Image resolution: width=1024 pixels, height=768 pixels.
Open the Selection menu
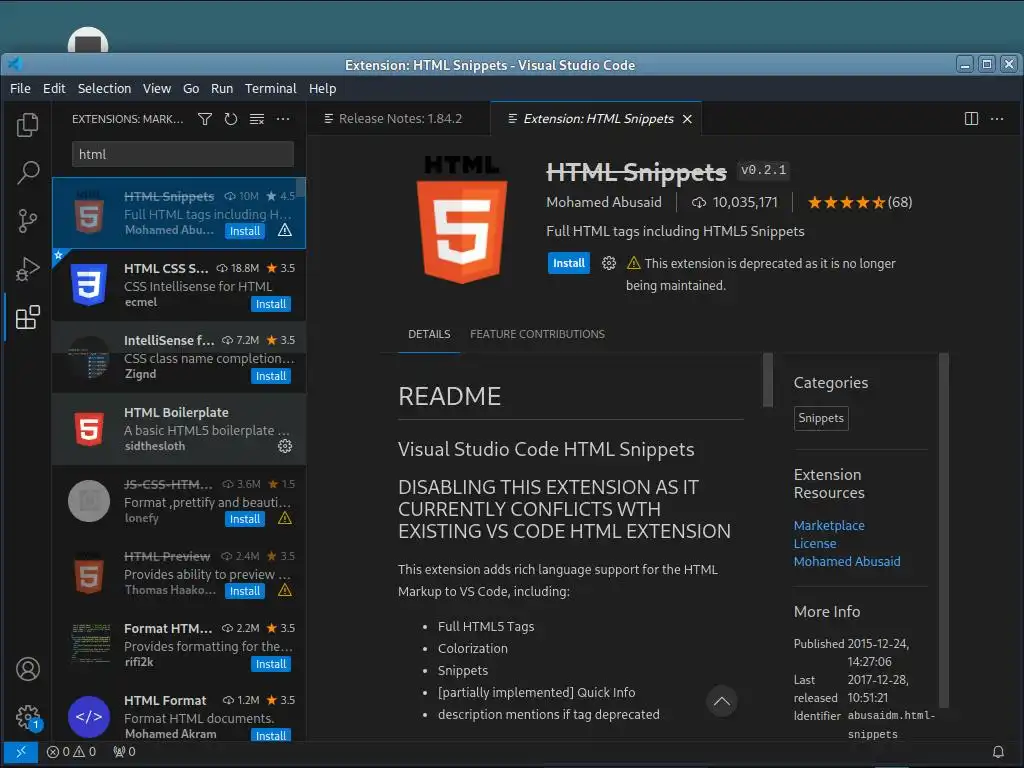104,88
